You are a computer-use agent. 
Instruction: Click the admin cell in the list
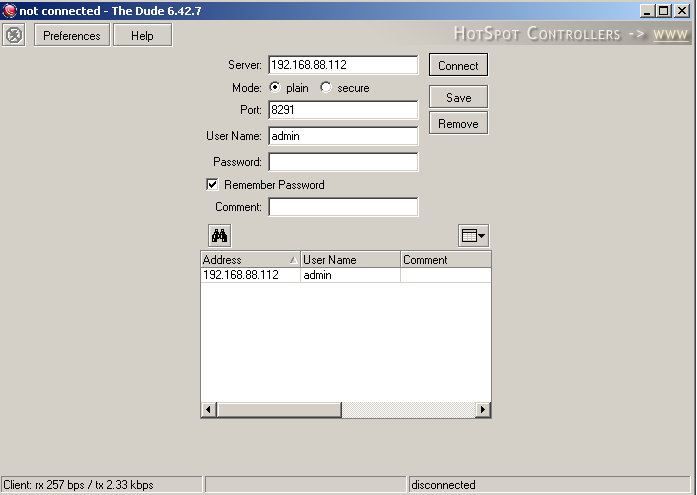(x=317, y=275)
